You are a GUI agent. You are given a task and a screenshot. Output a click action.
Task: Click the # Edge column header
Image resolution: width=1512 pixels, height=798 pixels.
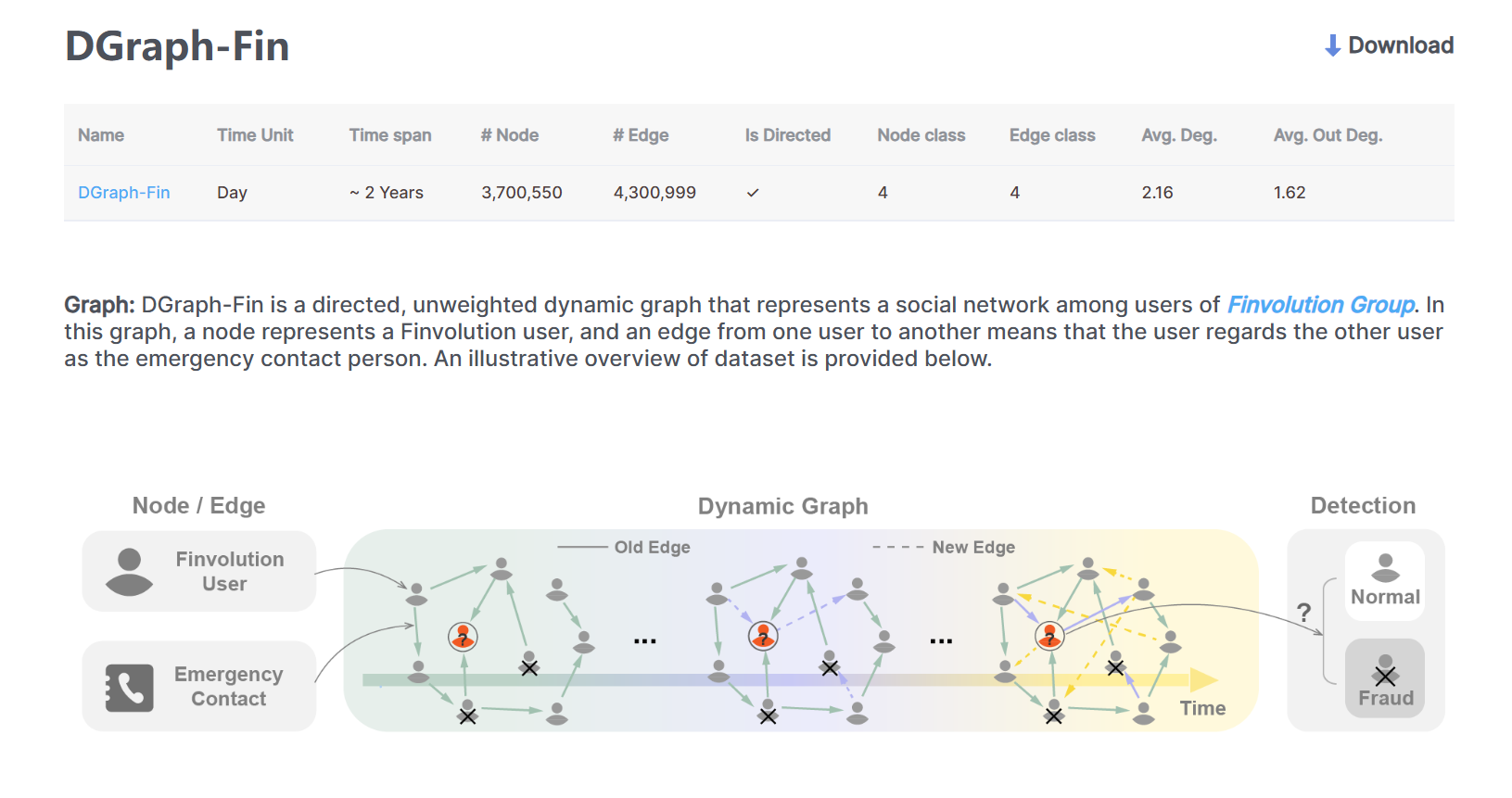pyautogui.click(x=641, y=135)
